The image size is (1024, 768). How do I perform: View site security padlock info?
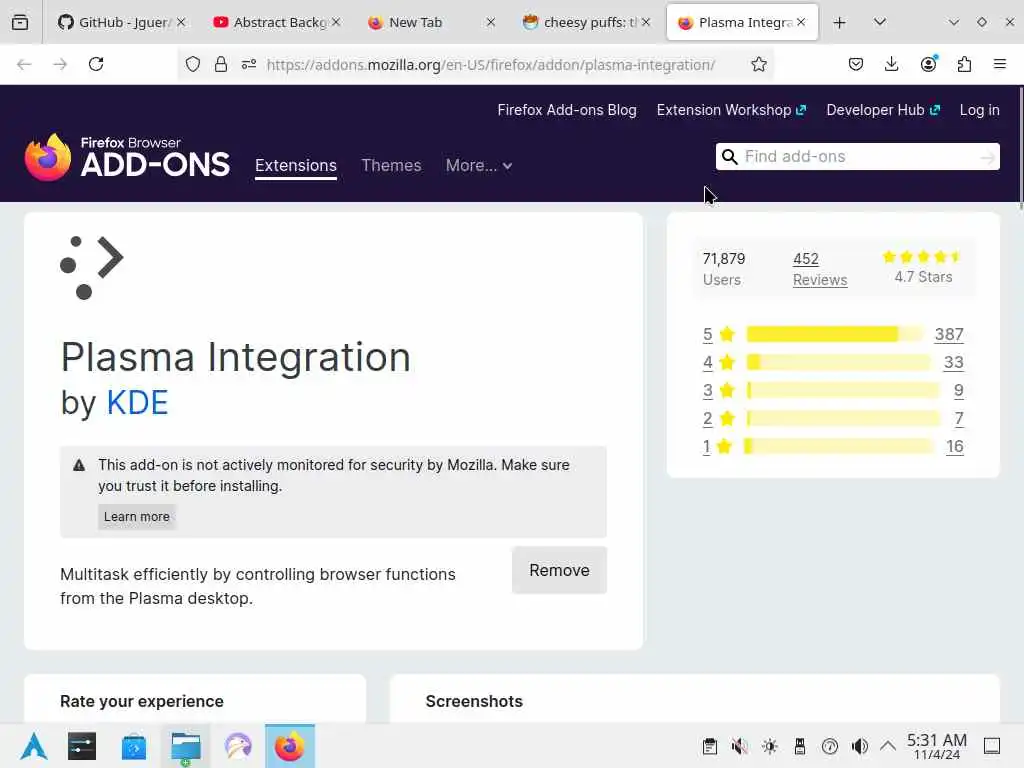221,64
